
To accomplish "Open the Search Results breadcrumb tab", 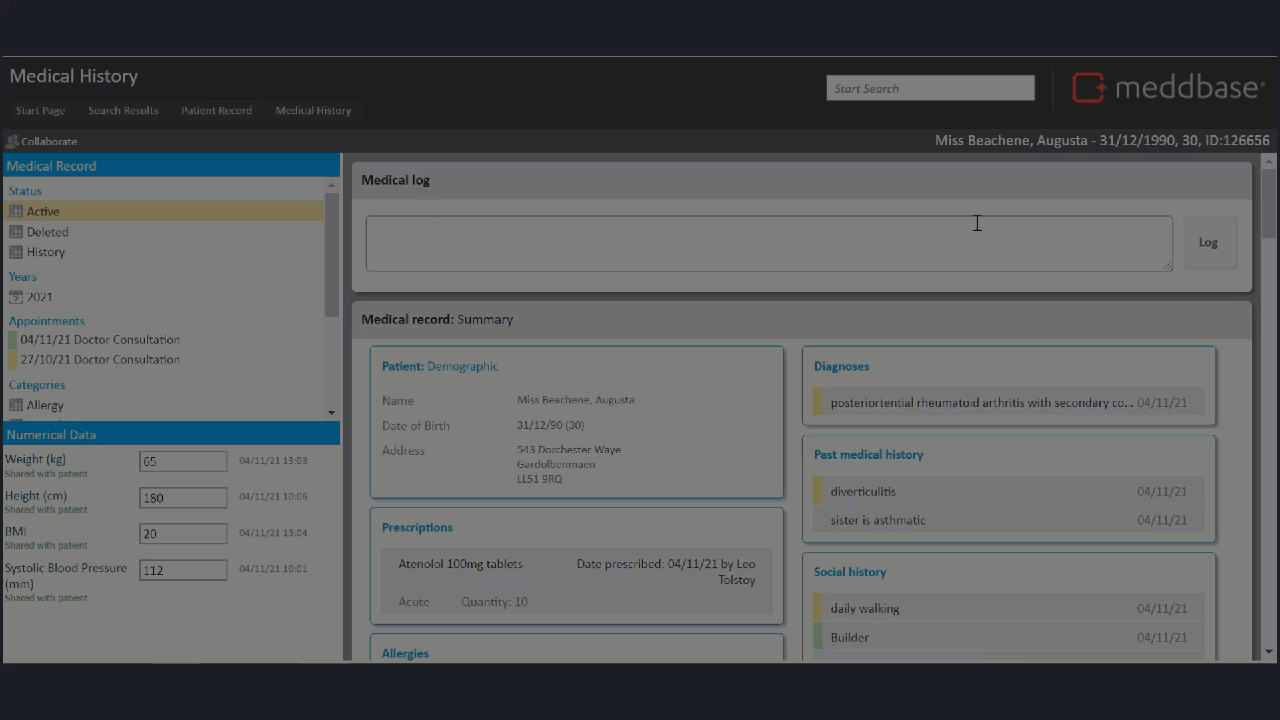I will [x=123, y=111].
